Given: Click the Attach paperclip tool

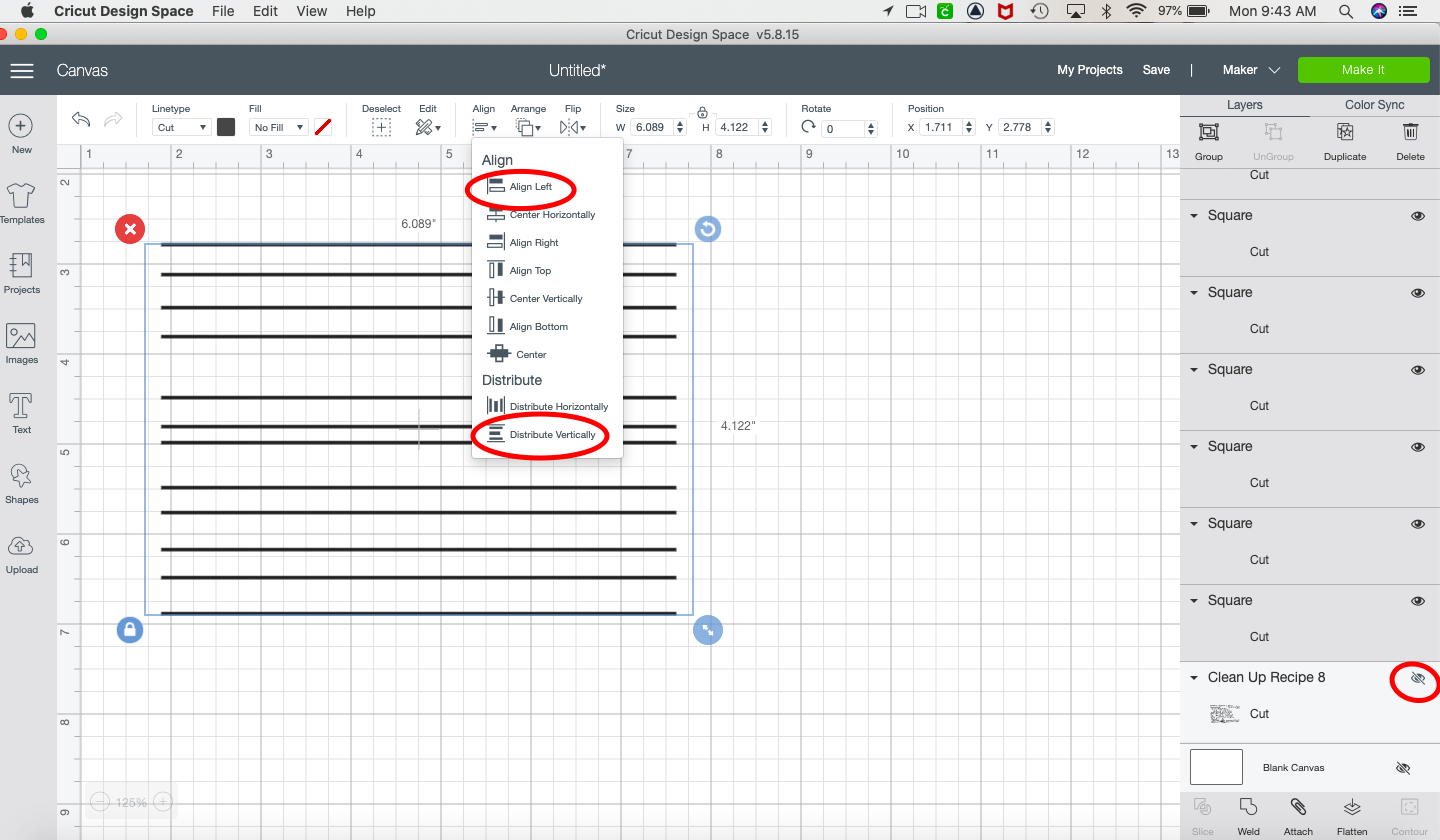Looking at the screenshot, I should pyautogui.click(x=1298, y=807).
